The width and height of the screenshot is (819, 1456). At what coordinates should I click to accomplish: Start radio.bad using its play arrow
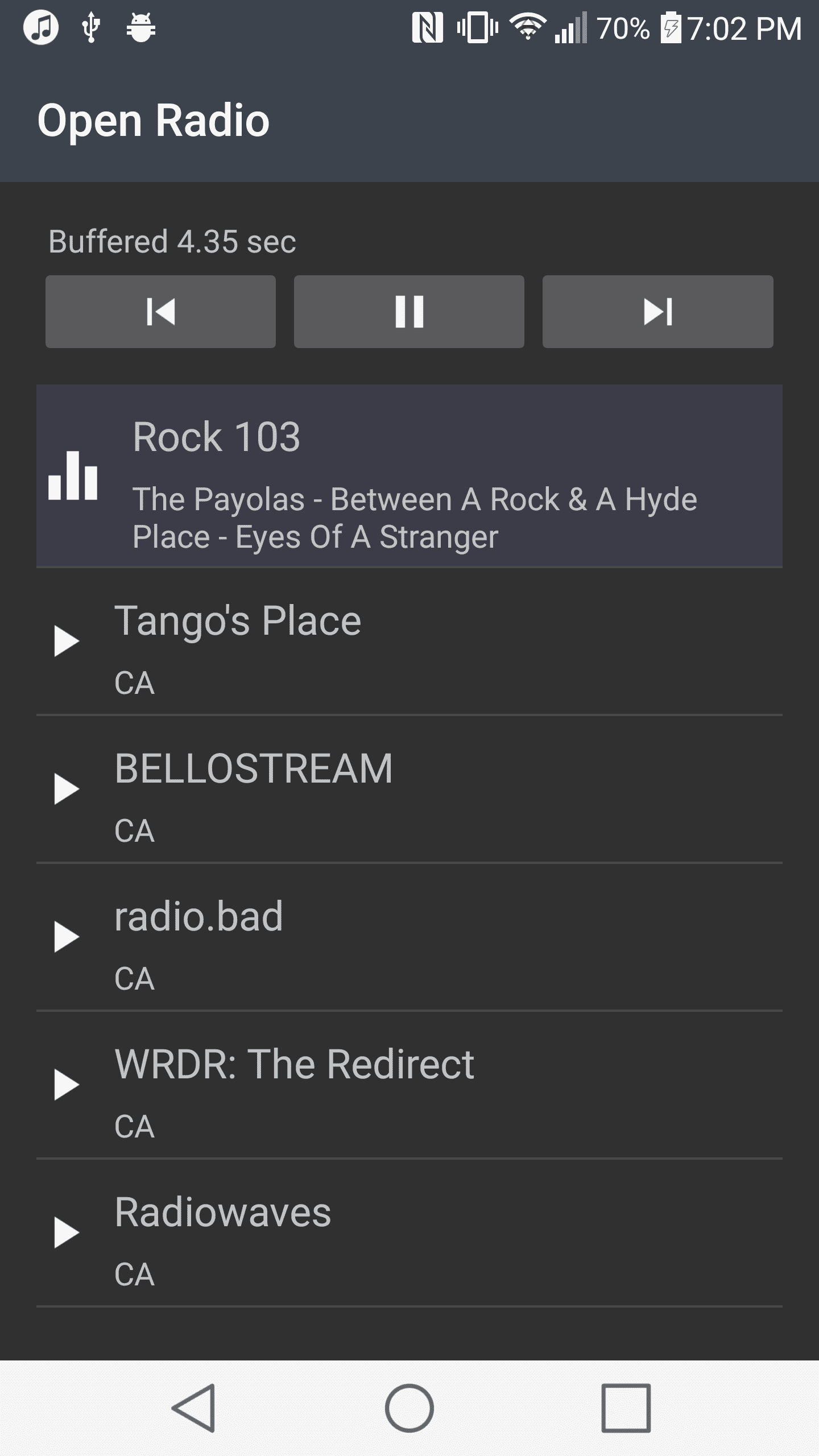coord(66,937)
